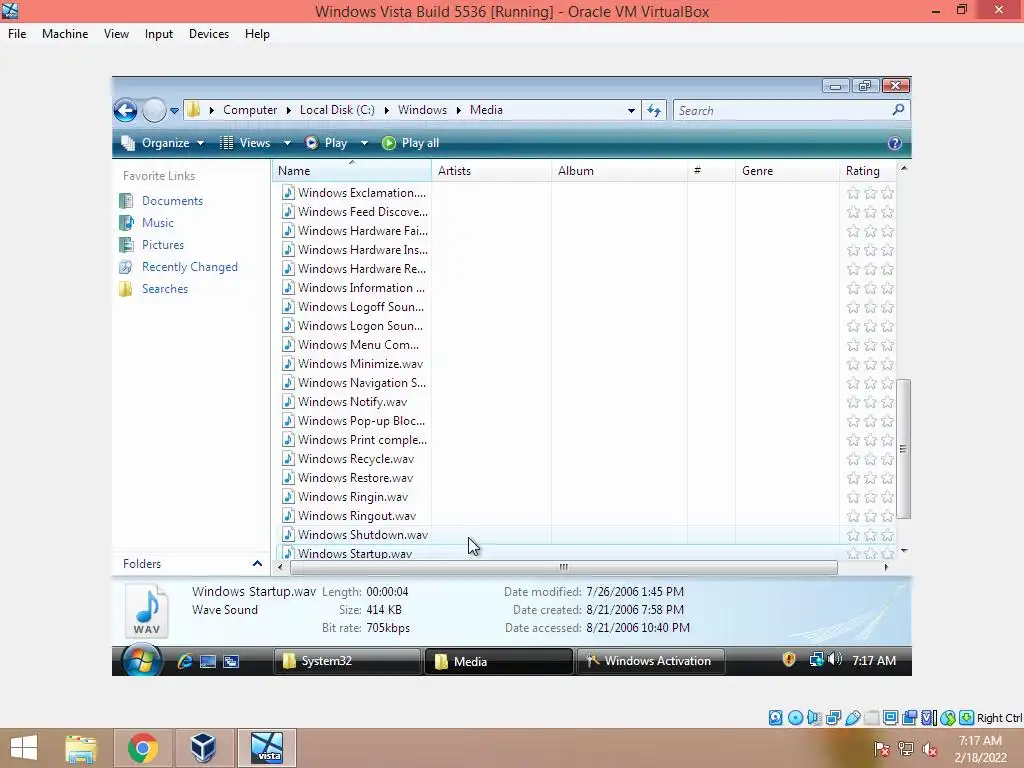Click the Play toolbar button
Image resolution: width=1024 pixels, height=768 pixels.
pyautogui.click(x=327, y=143)
